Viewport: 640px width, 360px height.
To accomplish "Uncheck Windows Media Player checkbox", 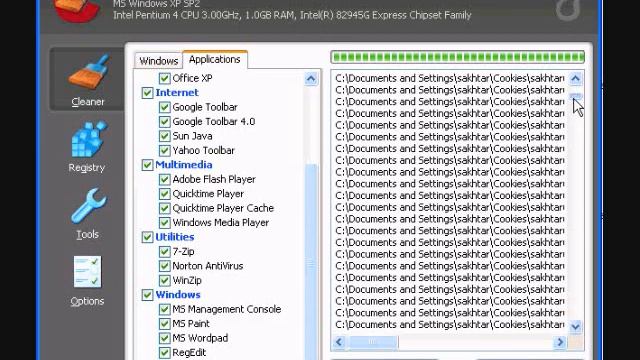I will click(164, 223).
